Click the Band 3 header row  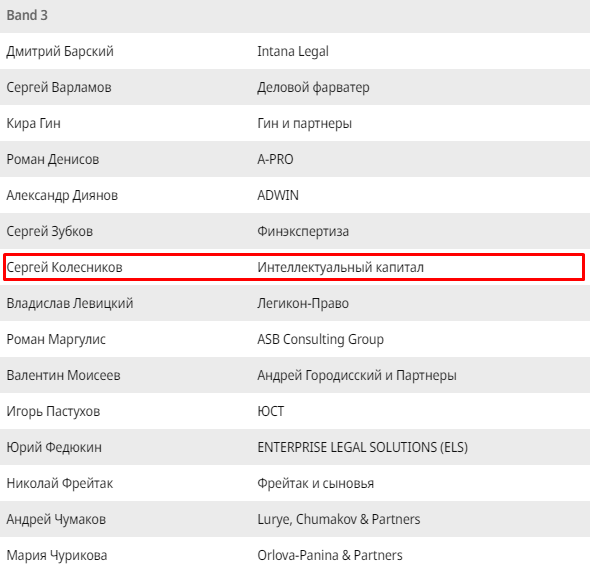(295, 16)
